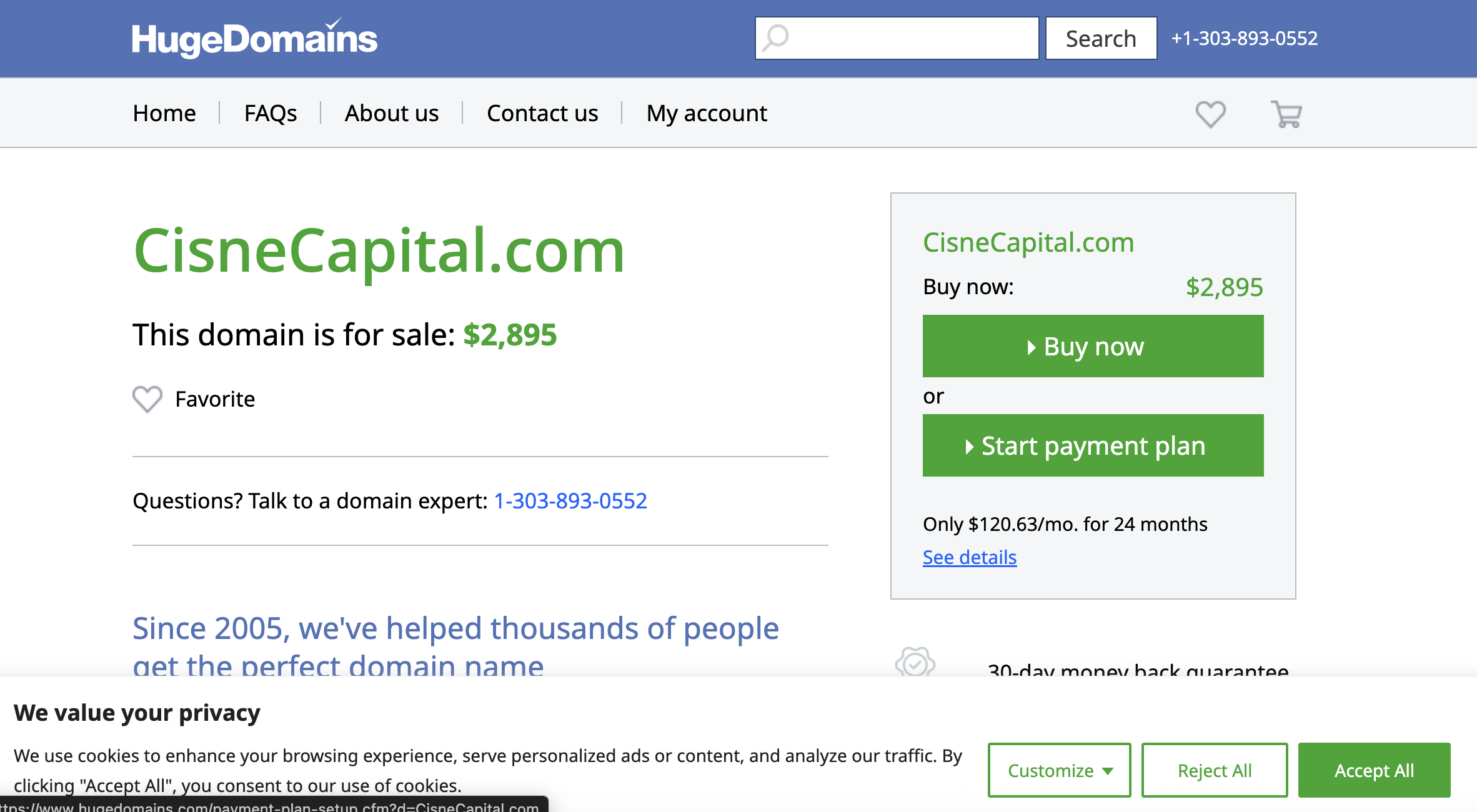The image size is (1477, 812).
Task: Open the FAQs page
Action: pos(271,113)
